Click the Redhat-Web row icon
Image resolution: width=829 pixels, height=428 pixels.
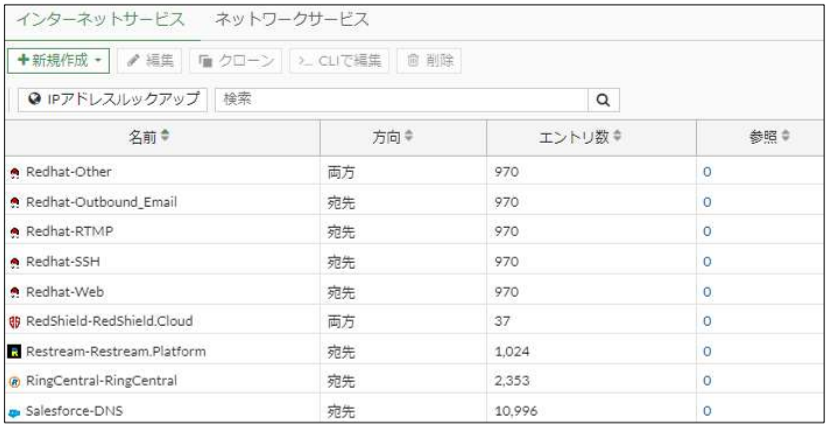coord(13,291)
